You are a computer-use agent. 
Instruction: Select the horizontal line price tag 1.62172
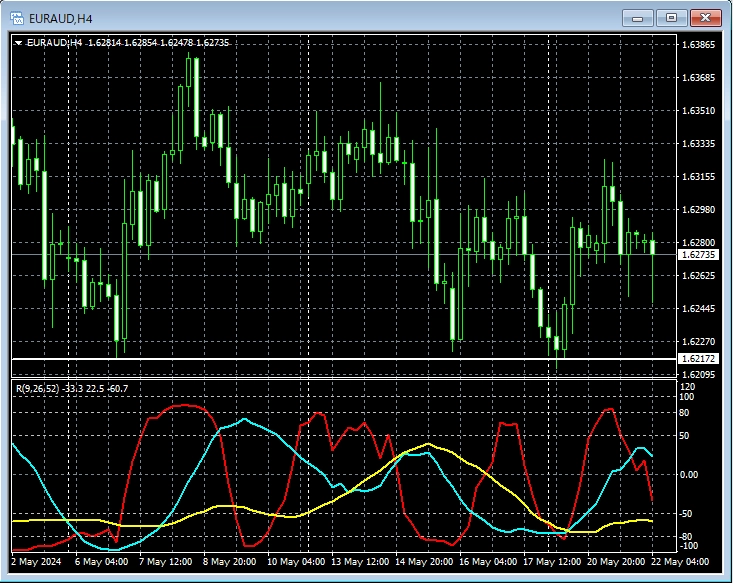[697, 358]
